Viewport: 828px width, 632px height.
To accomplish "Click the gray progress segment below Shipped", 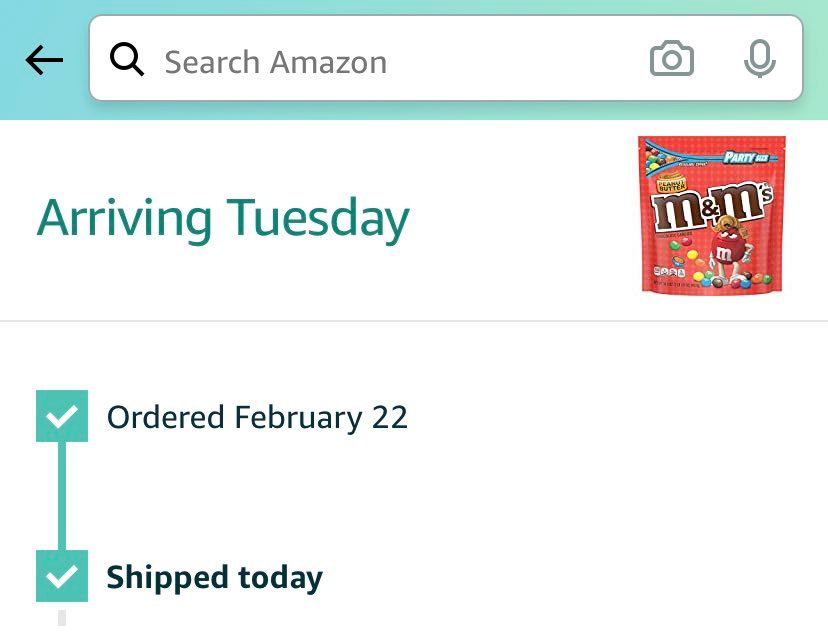I will (62, 616).
